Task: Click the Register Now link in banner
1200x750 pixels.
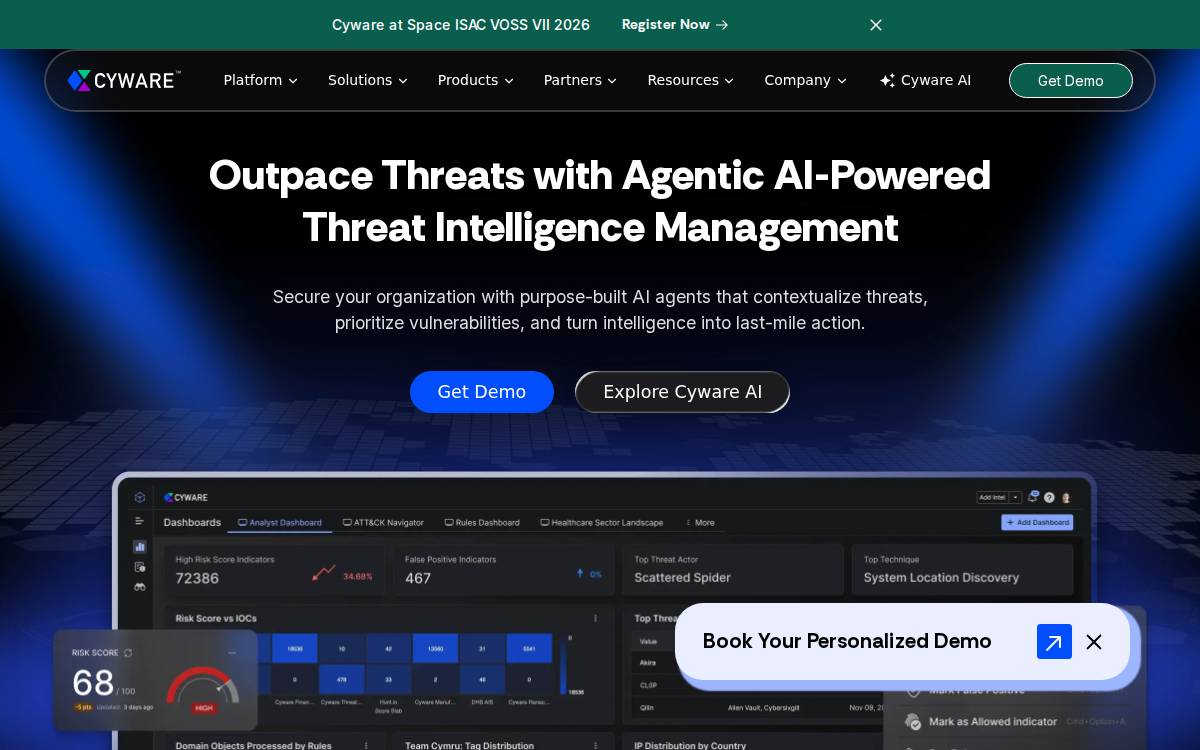Action: [x=675, y=24]
